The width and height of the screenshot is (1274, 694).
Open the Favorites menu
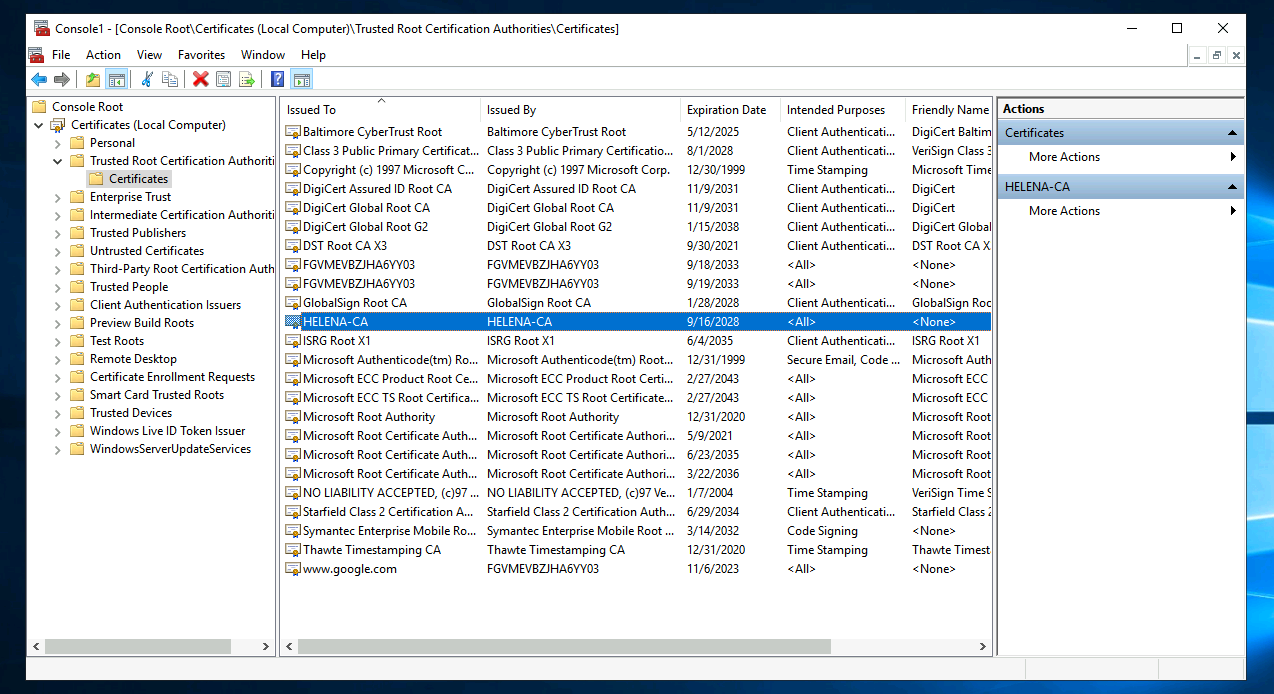pyautogui.click(x=201, y=55)
